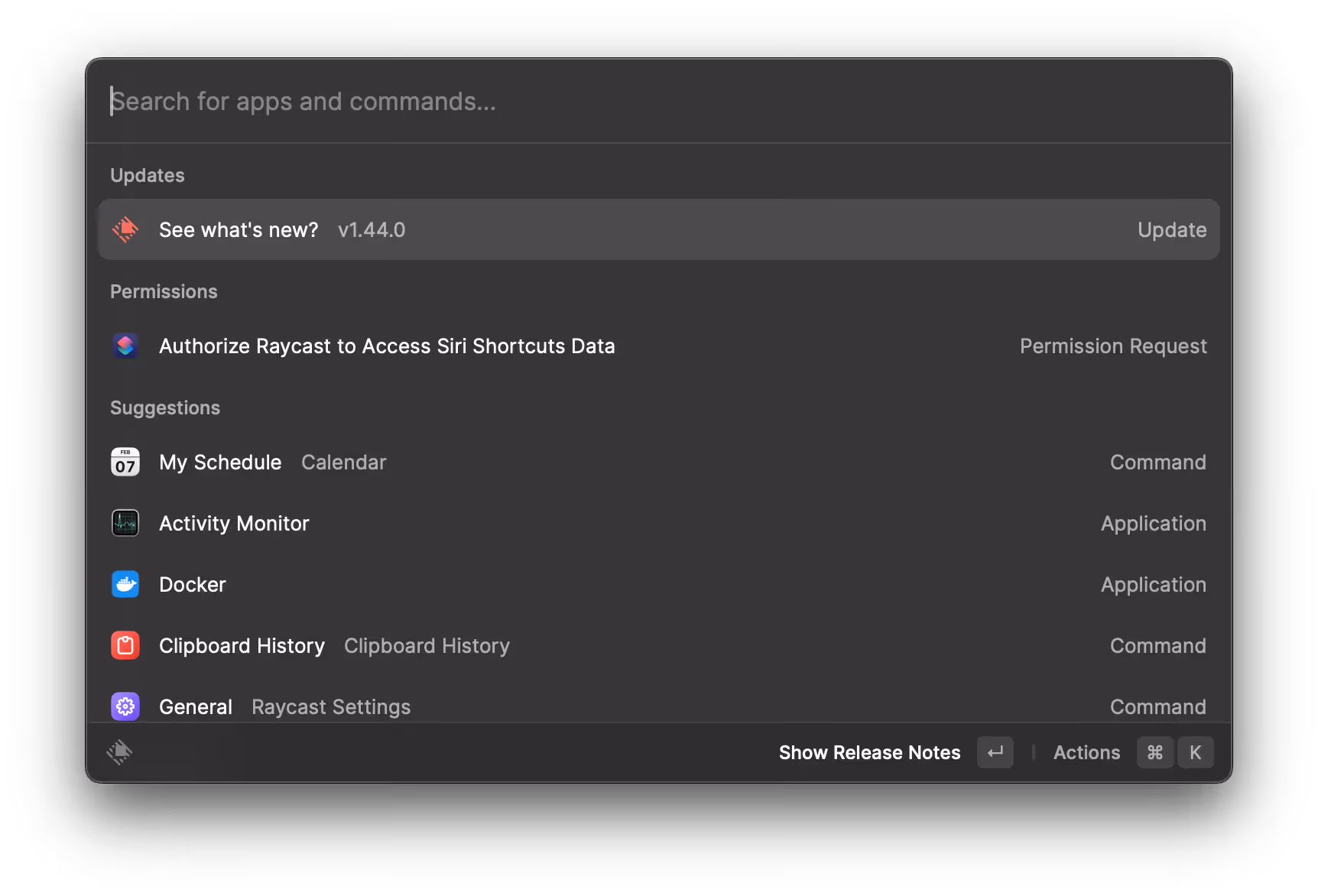Click the Return key icon
Screen dimensions: 1318x896
point(995,752)
